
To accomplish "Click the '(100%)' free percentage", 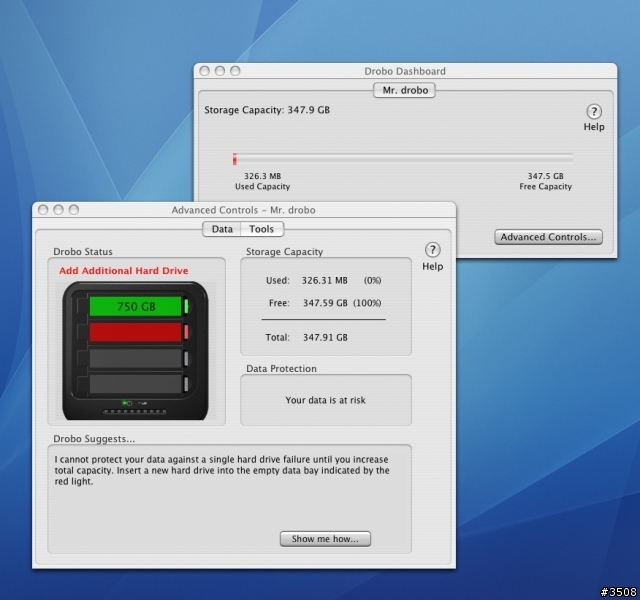I will (x=367, y=303).
